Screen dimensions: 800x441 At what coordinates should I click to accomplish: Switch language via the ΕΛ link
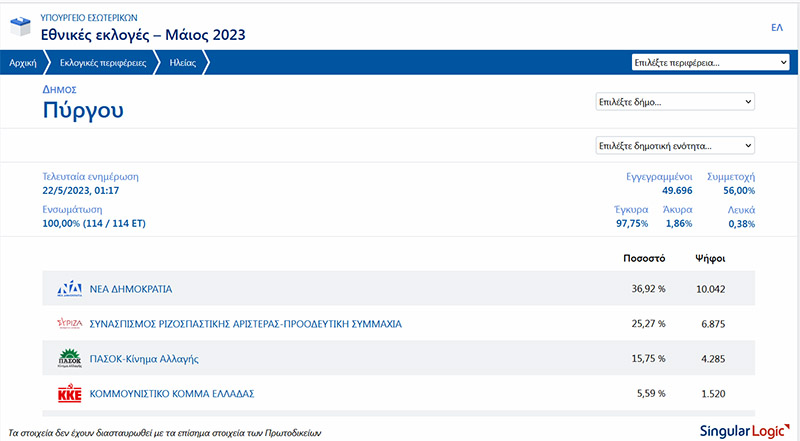776,27
